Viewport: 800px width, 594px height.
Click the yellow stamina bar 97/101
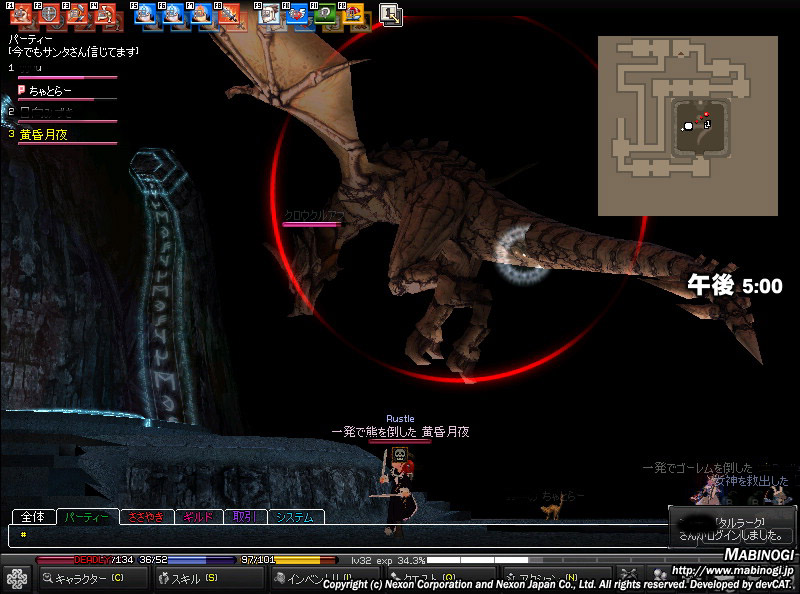288,560
